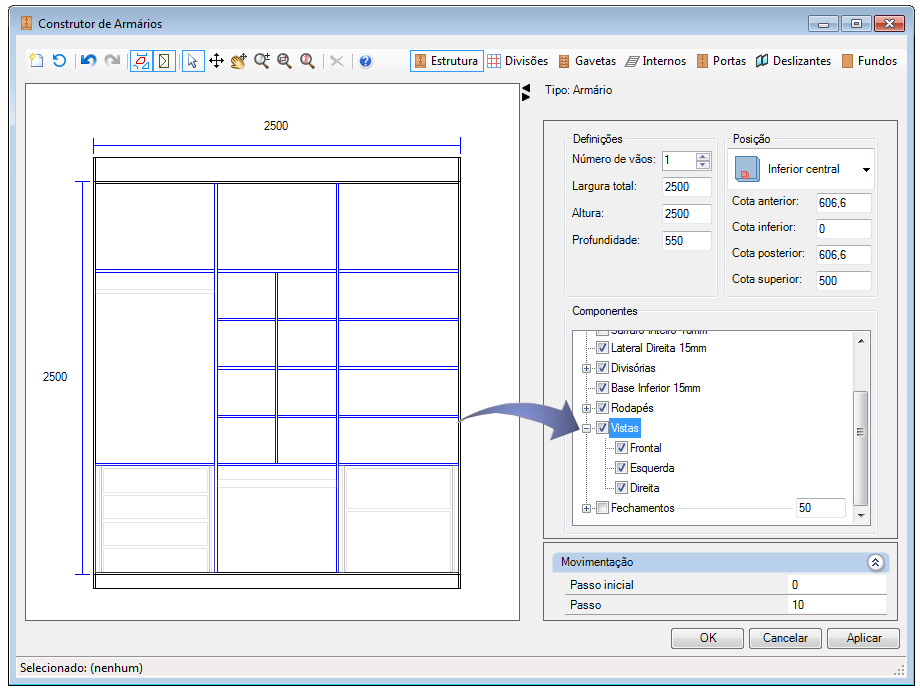Click the panel collapse arrows beside Tipo

[x=526, y=92]
